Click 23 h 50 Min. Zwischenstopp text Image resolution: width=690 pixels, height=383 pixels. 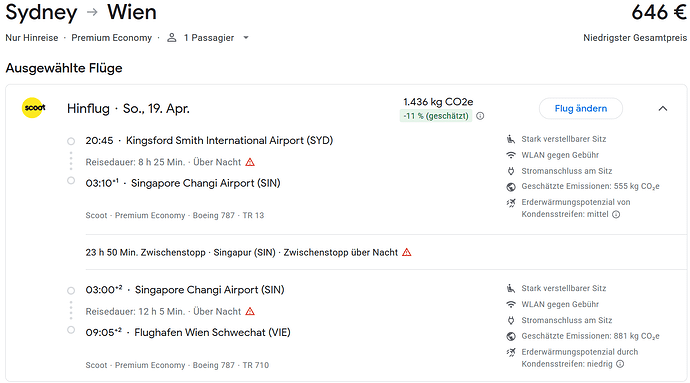(x=145, y=252)
